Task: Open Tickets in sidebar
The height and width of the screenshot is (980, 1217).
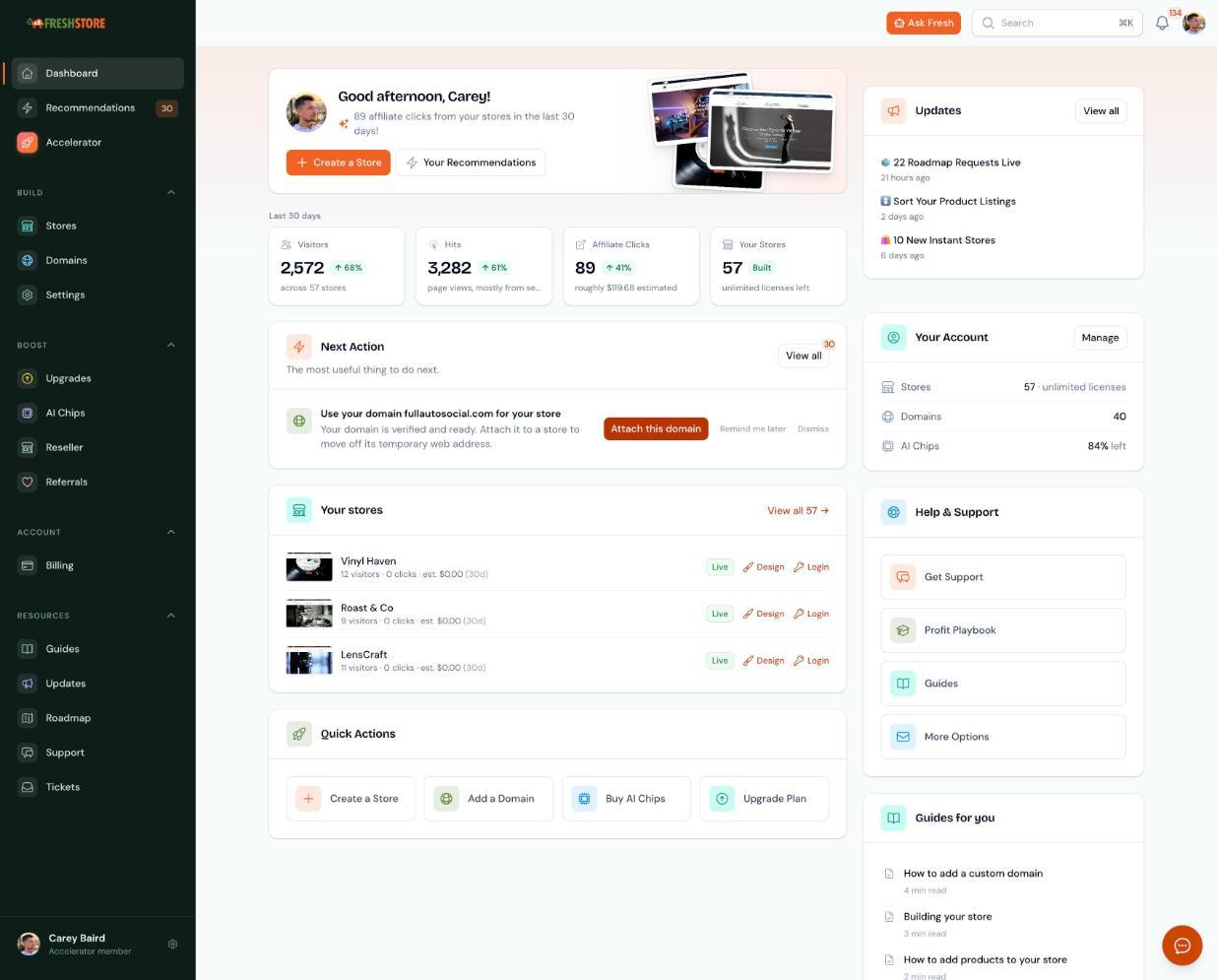Action: [97, 787]
